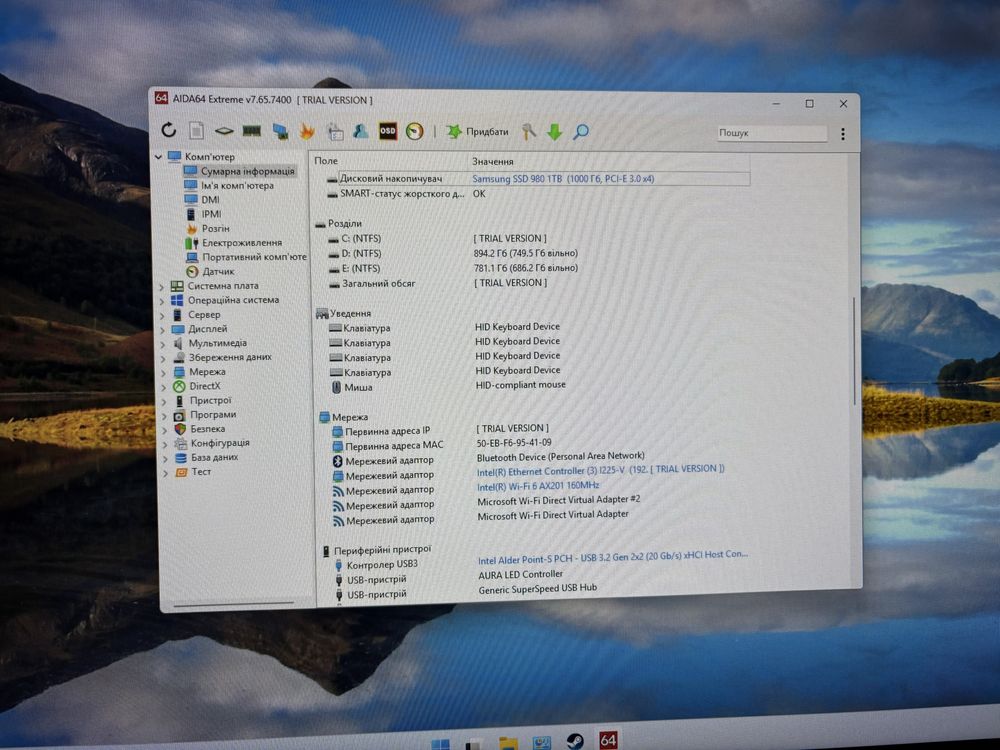Expand the Мультимедіа node

pyautogui.click(x=163, y=344)
